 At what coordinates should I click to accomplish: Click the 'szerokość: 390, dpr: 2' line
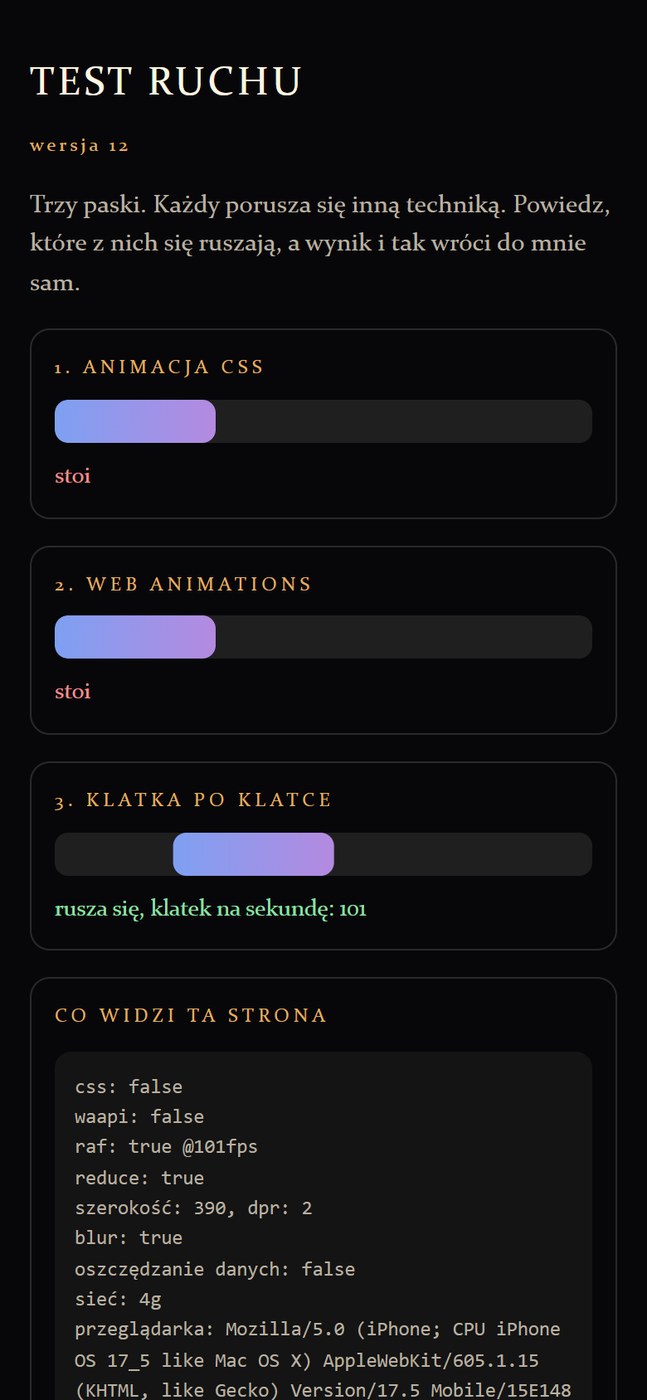coord(194,1208)
